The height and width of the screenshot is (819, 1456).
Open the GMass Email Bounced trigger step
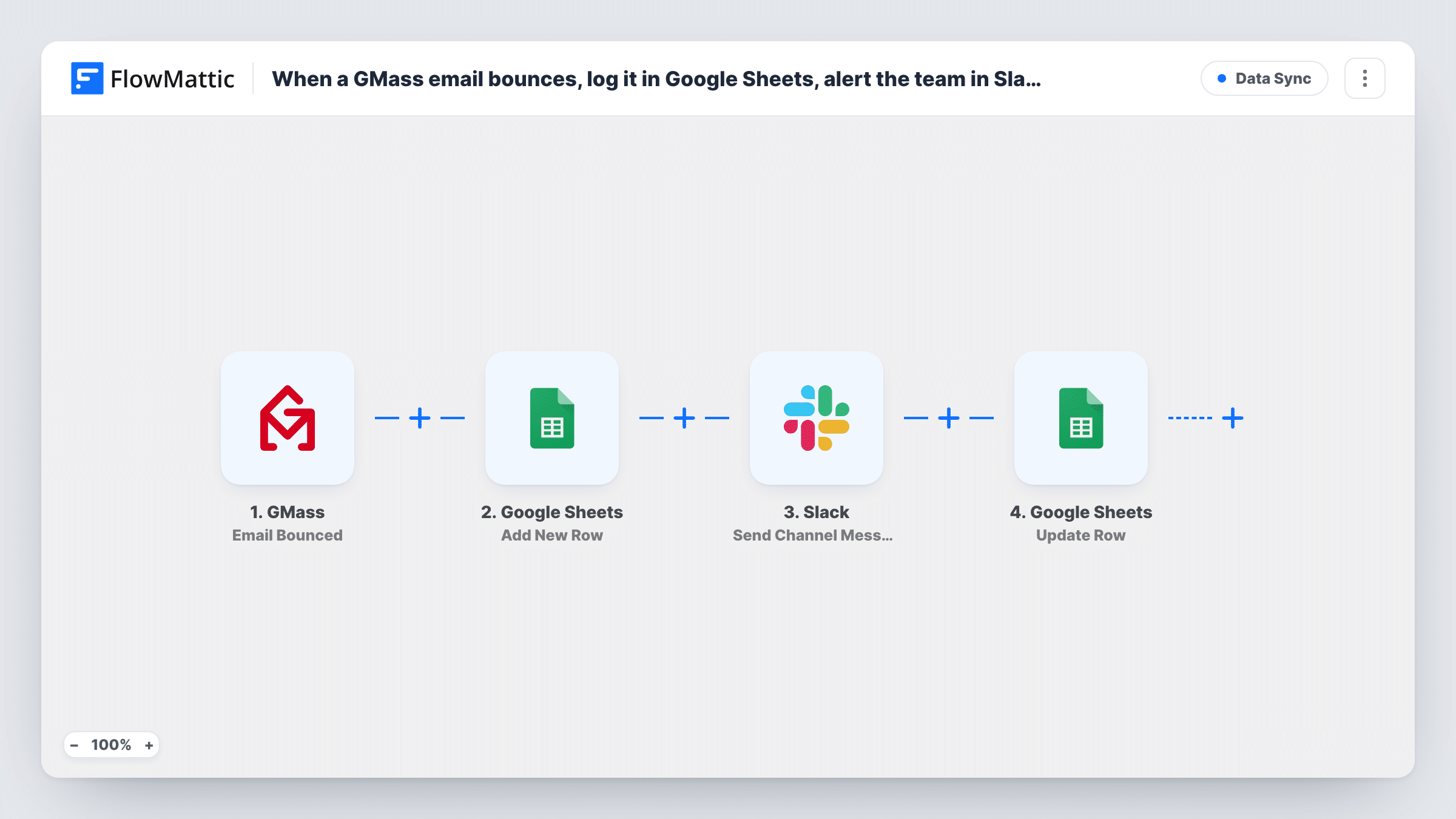288,418
